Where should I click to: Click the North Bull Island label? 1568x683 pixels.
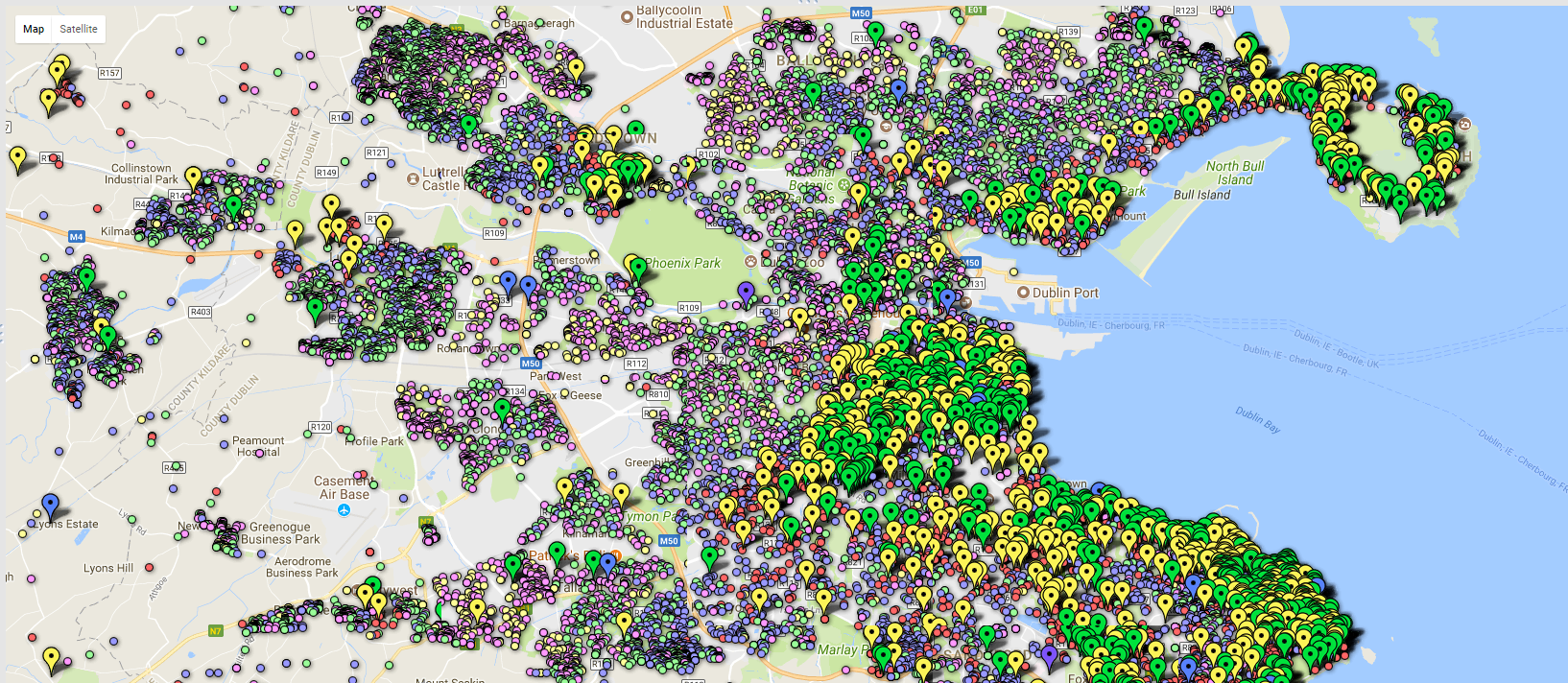pyautogui.click(x=1234, y=173)
